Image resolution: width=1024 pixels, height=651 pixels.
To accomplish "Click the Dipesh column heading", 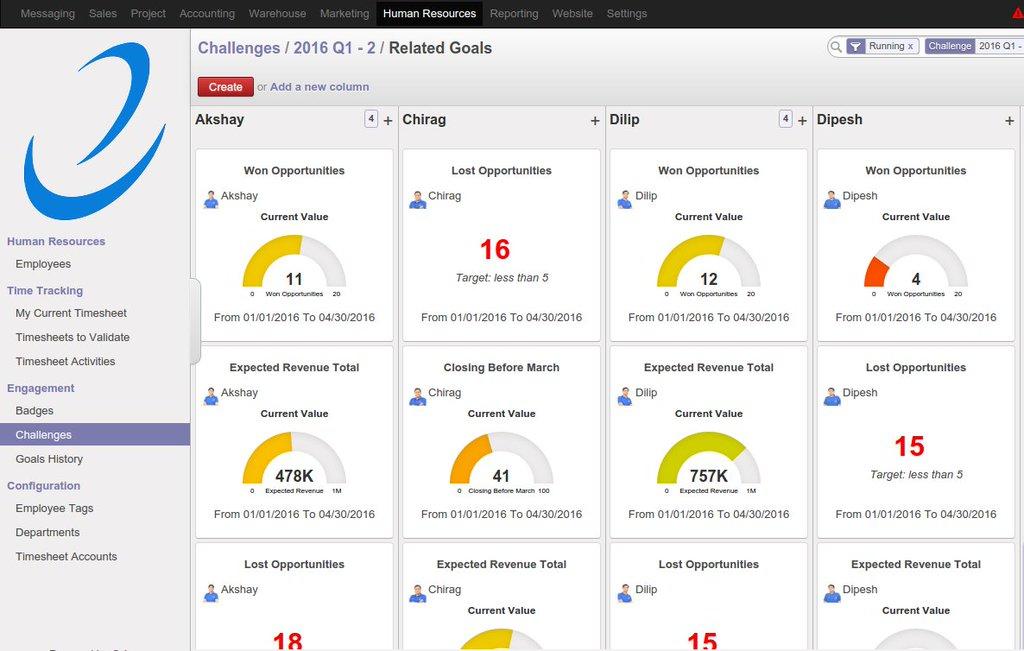I will (840, 119).
